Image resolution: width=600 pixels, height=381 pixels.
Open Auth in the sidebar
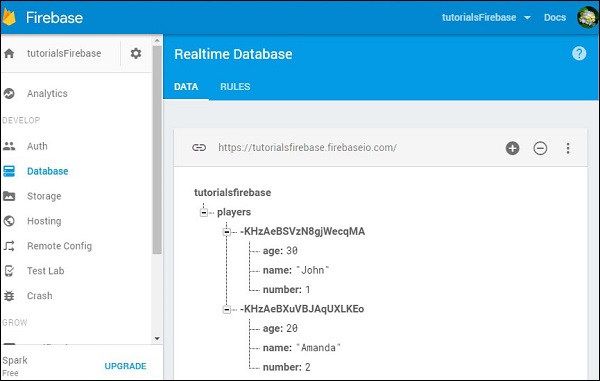click(37, 146)
